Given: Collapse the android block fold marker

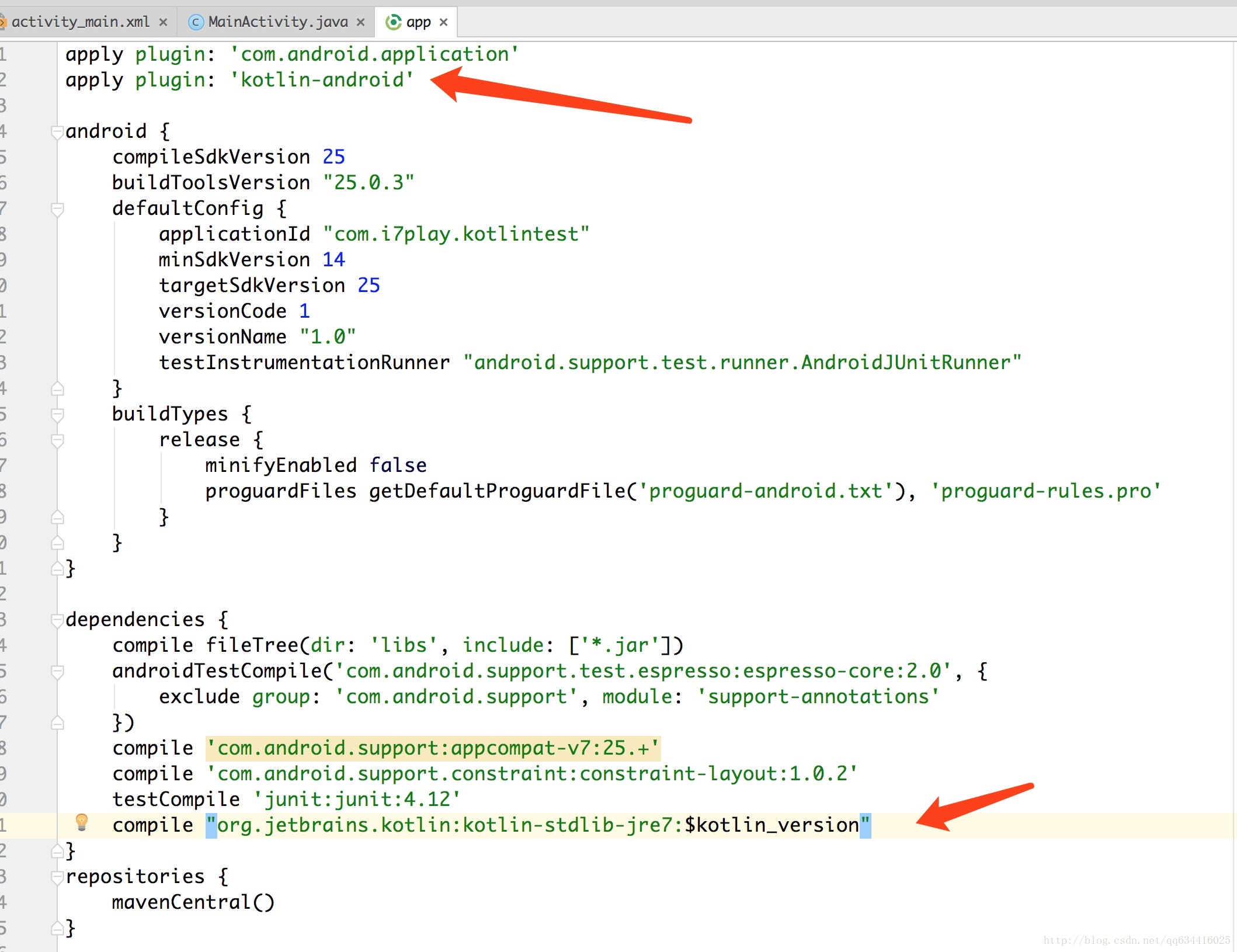Looking at the screenshot, I should tap(57, 132).
